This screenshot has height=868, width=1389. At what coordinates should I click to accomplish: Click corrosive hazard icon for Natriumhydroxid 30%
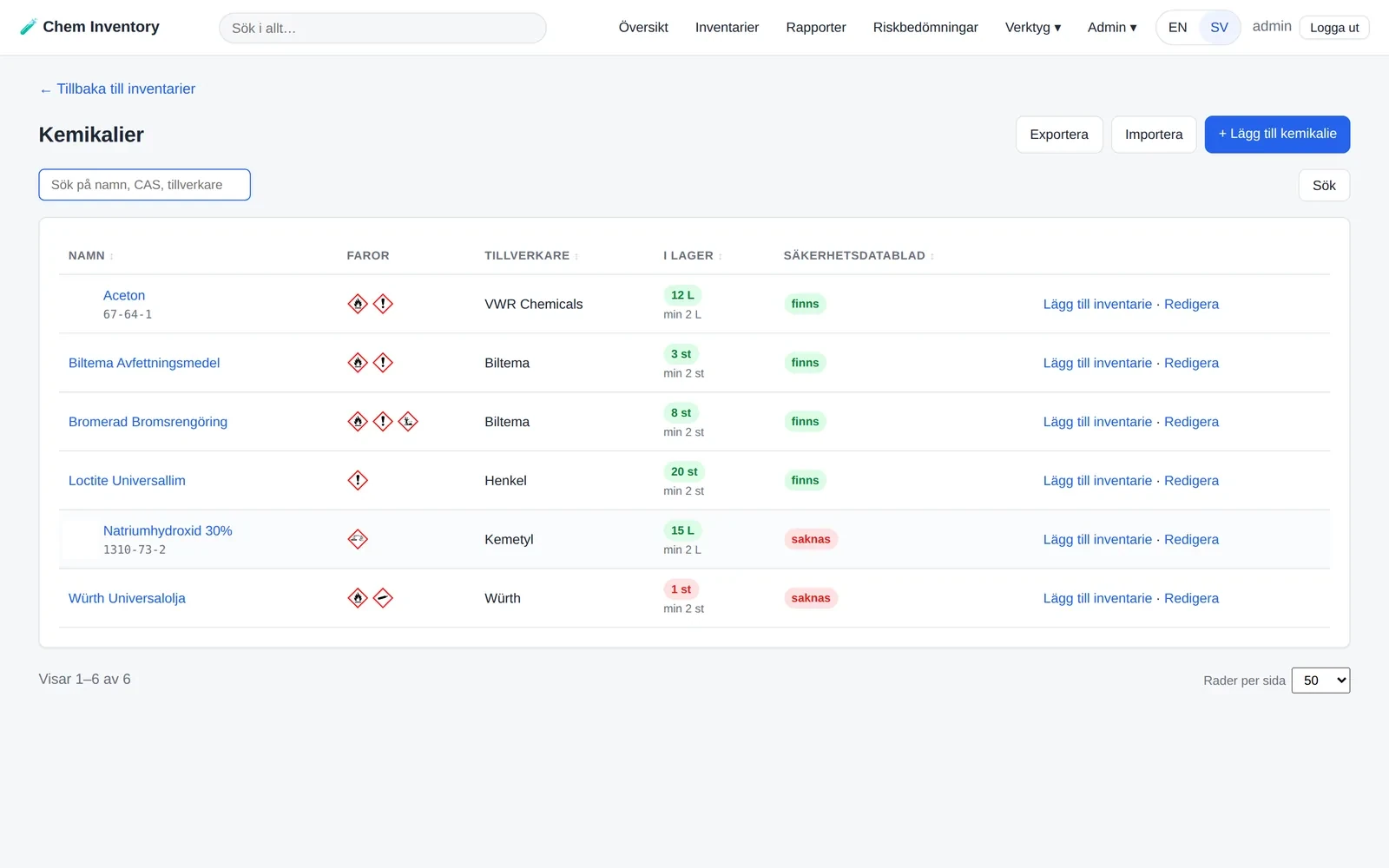(x=358, y=539)
